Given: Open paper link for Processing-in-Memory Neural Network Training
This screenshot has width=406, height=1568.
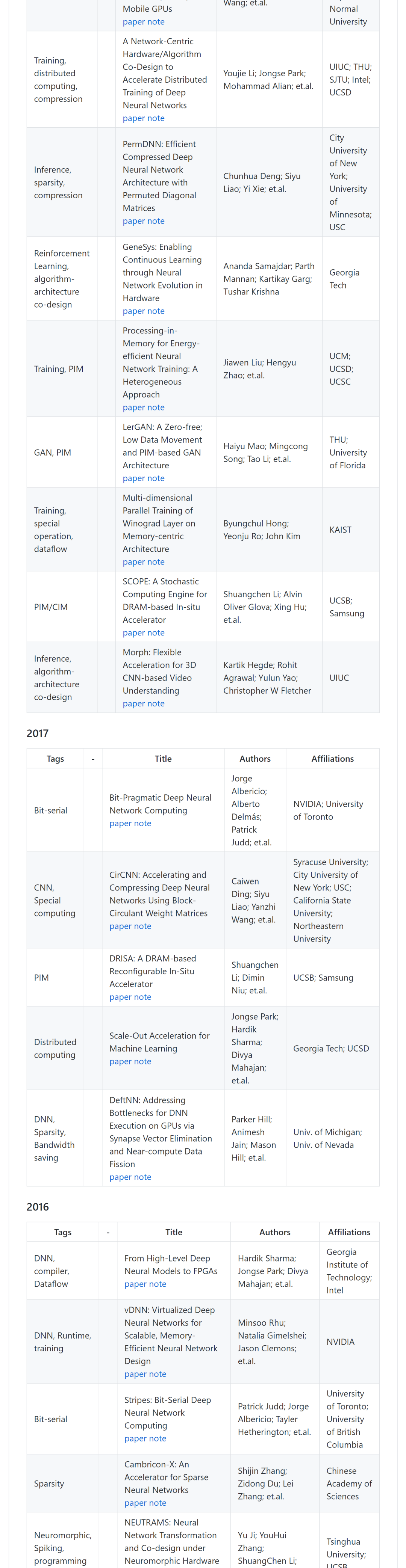Looking at the screenshot, I should click(133, 407).
